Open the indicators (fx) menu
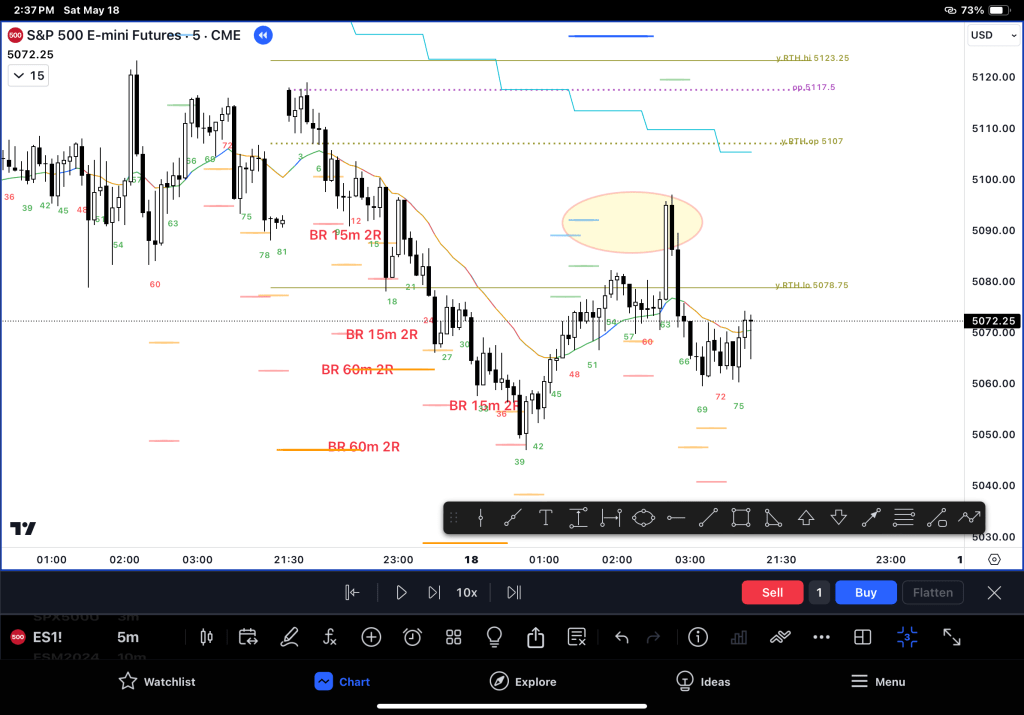Screen dimensions: 1024x715 coord(330,637)
